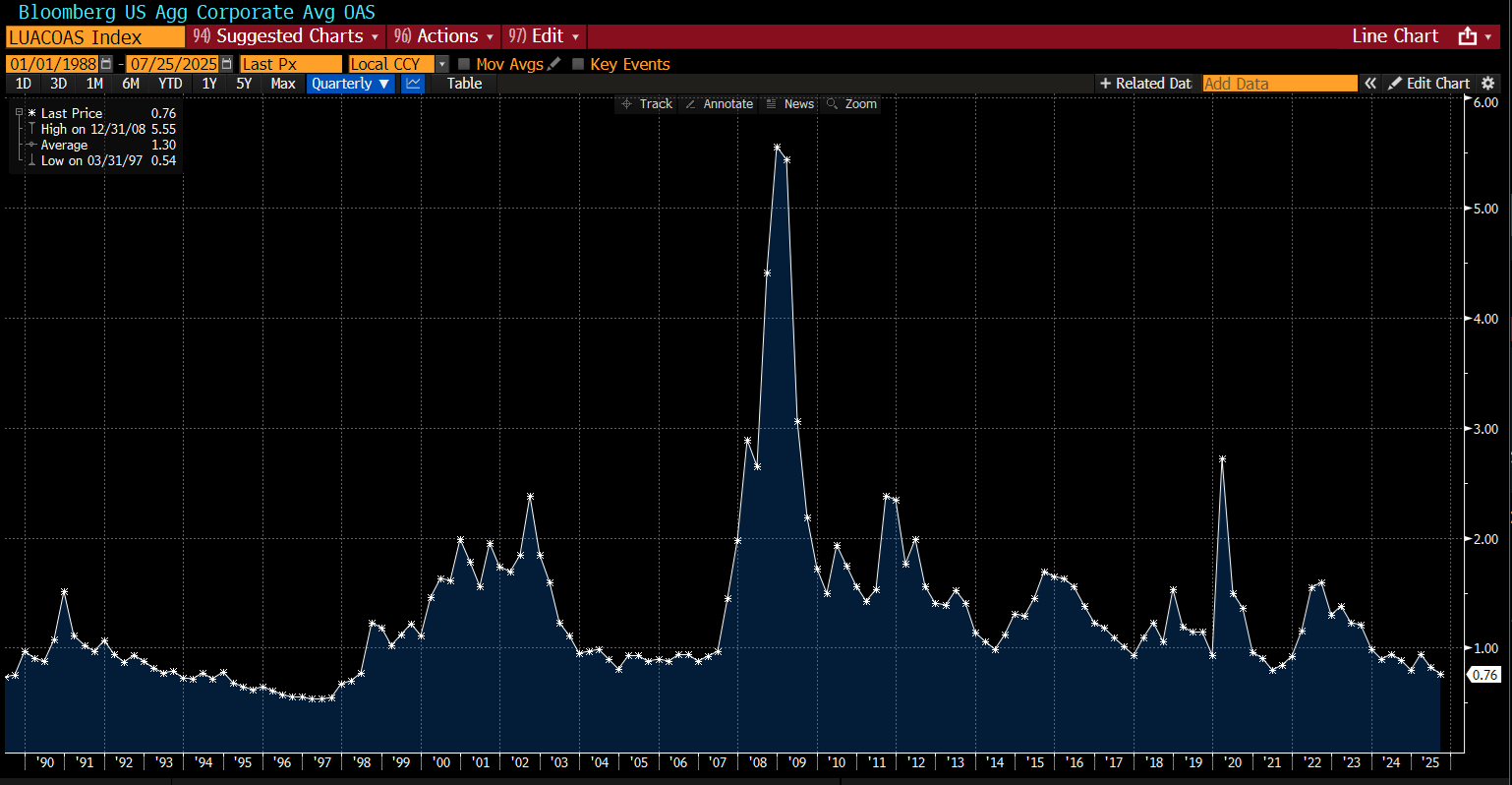Click the Add Data input field
1512x785 pixels.
pyautogui.click(x=1279, y=84)
